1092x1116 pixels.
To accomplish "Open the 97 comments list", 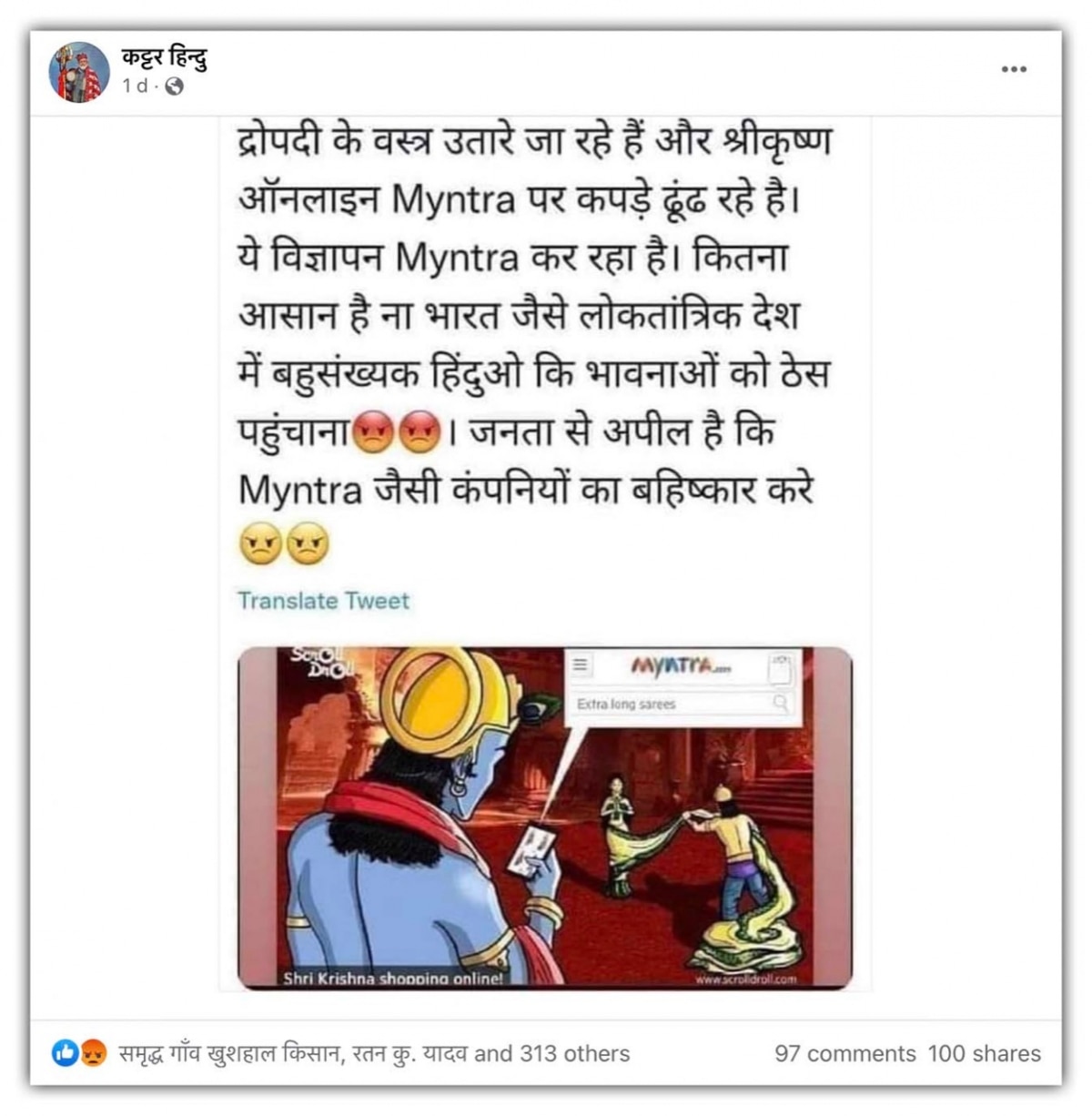I will (844, 1053).
